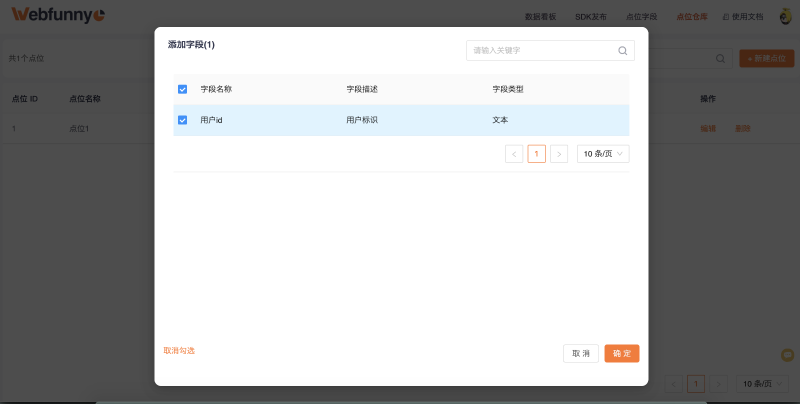Click the 用户id field name cell
Viewport: 800px width, 404px height.
(211, 120)
